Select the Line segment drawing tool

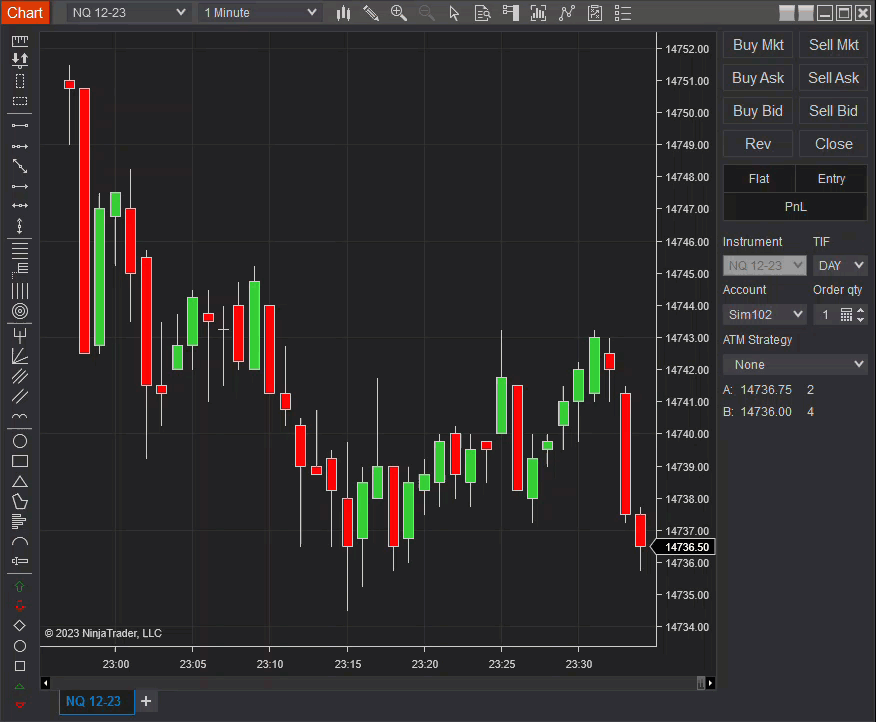(x=20, y=126)
